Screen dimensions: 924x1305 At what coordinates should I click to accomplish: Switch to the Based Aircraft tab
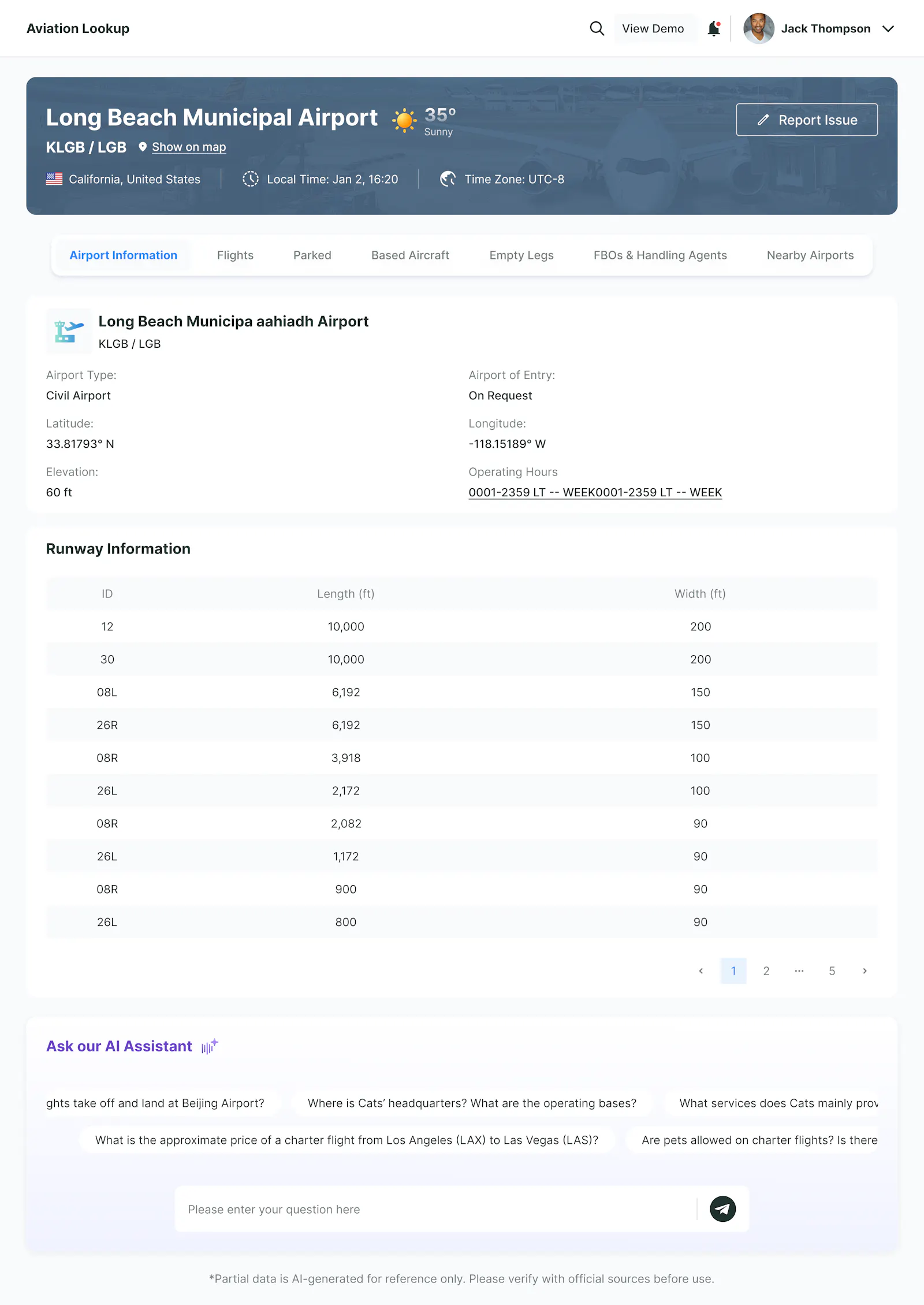(410, 255)
